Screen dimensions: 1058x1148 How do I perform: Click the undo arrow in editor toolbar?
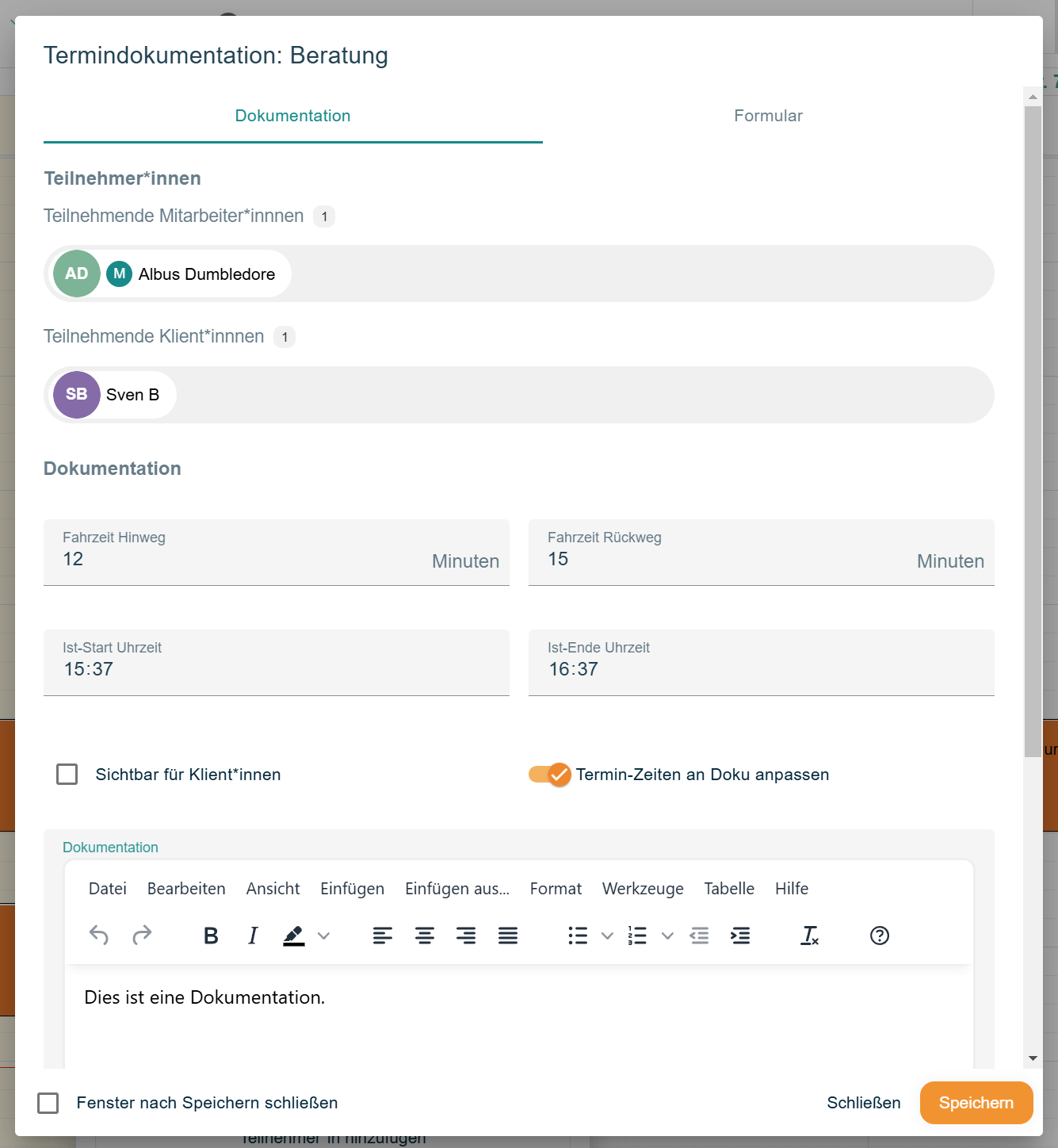pos(99,936)
